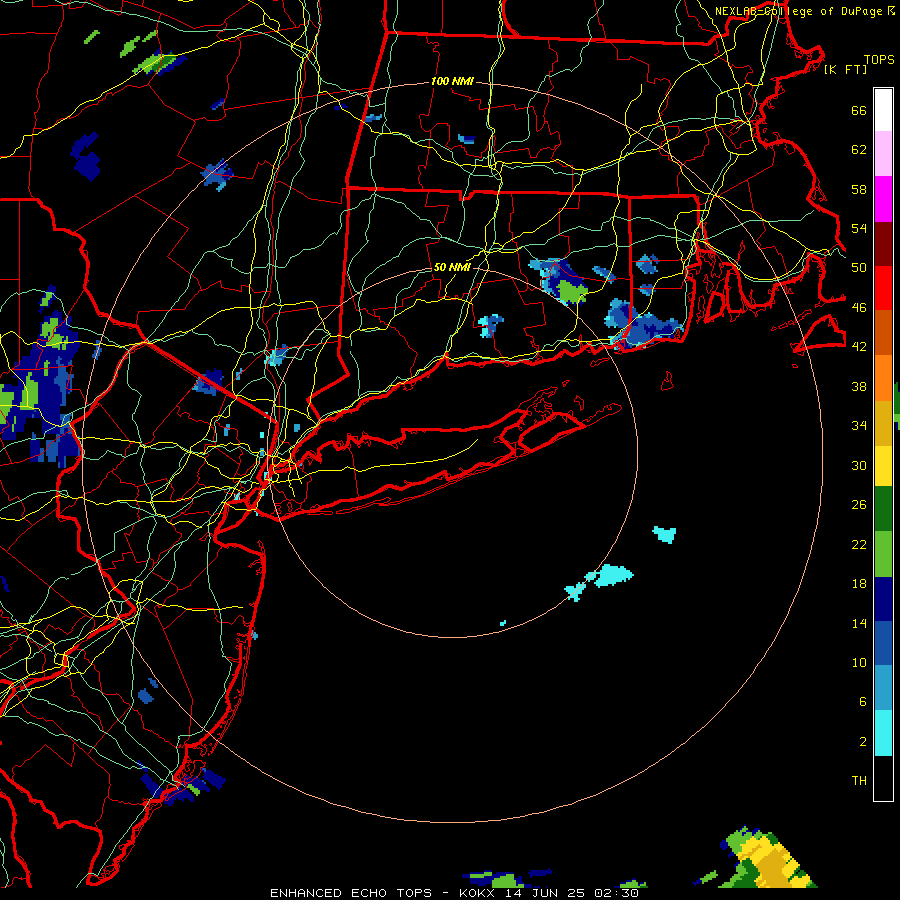
Task: Click the "26" legend value
Action: coord(859,505)
